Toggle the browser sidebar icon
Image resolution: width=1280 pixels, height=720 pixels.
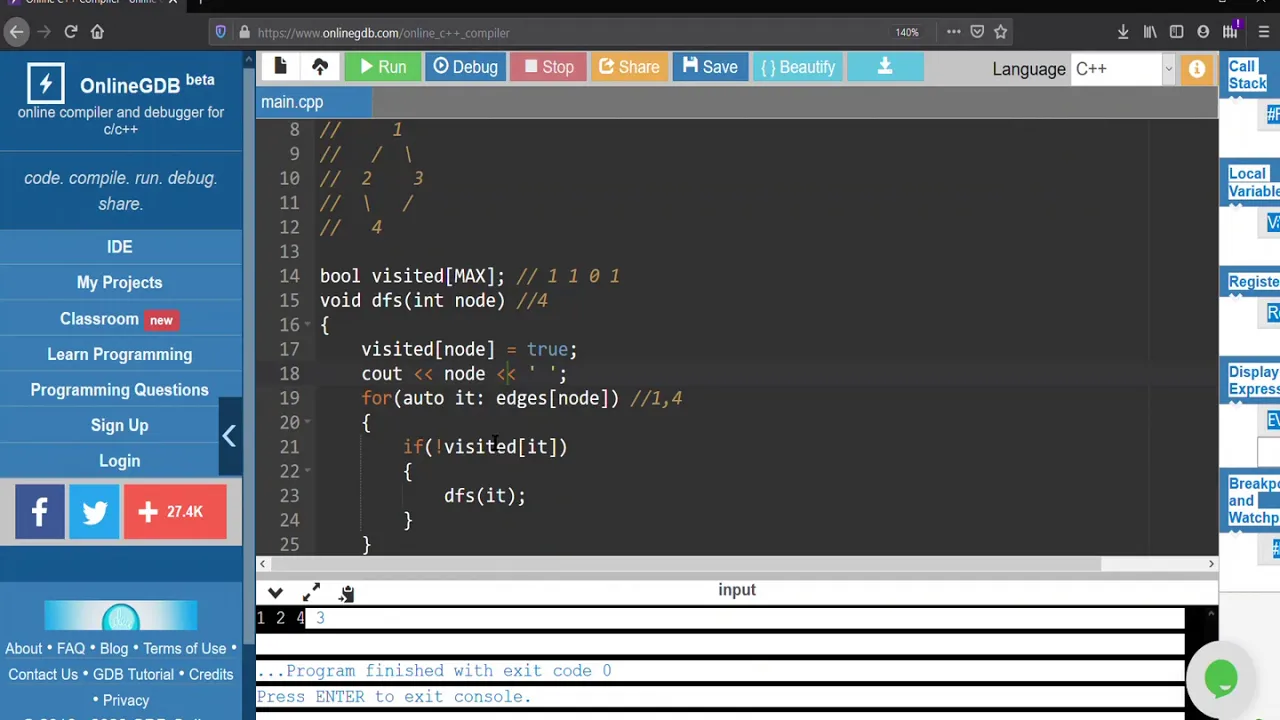1176,32
